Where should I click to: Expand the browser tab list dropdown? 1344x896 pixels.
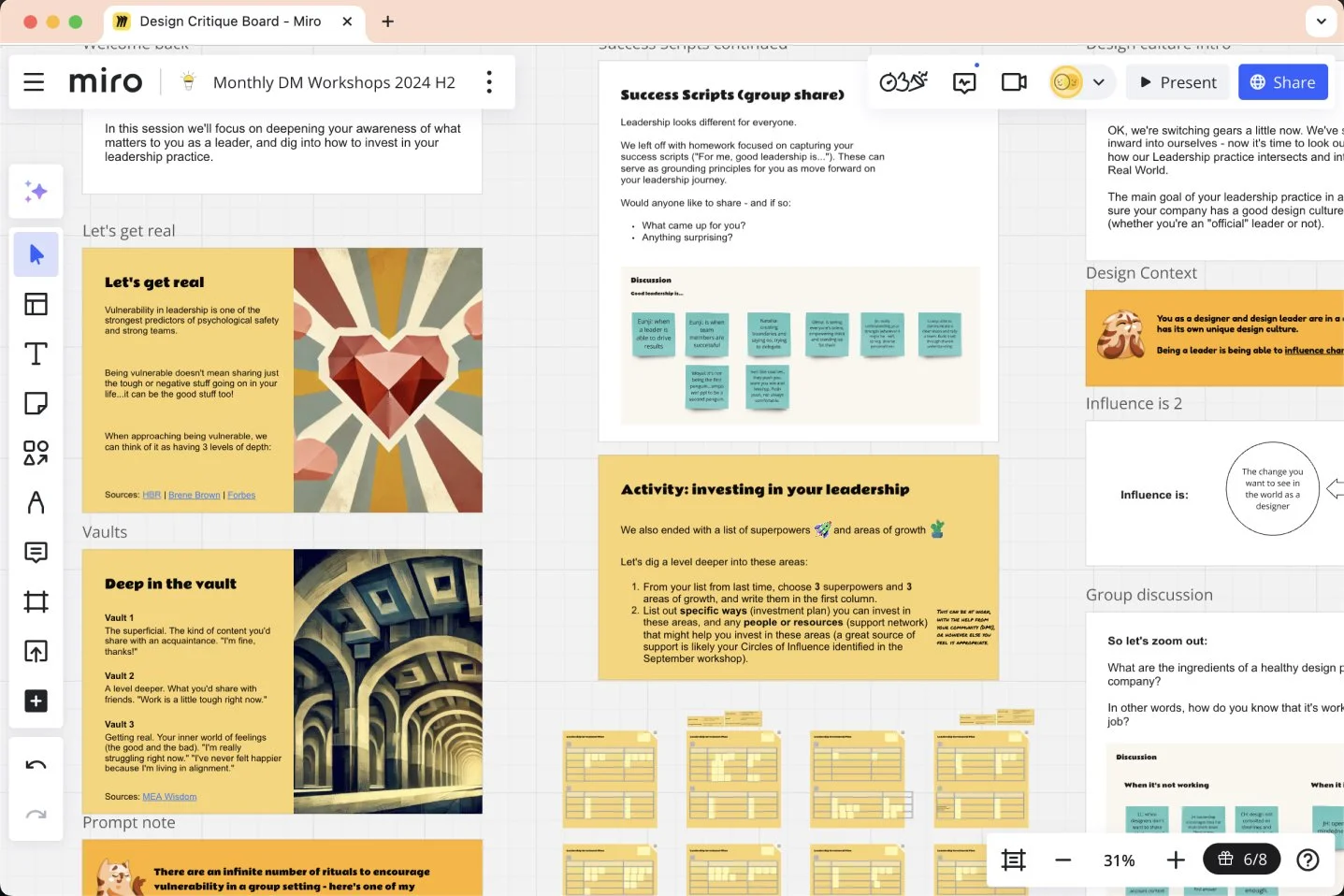(x=1321, y=22)
